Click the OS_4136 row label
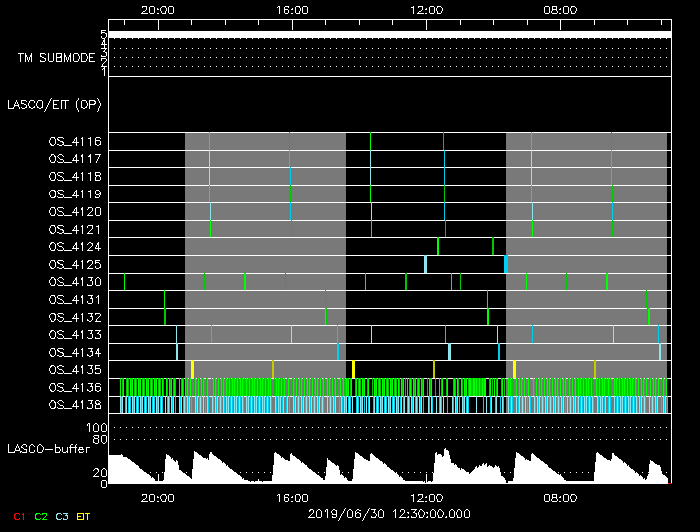The height and width of the screenshot is (532, 700). [x=75, y=387]
